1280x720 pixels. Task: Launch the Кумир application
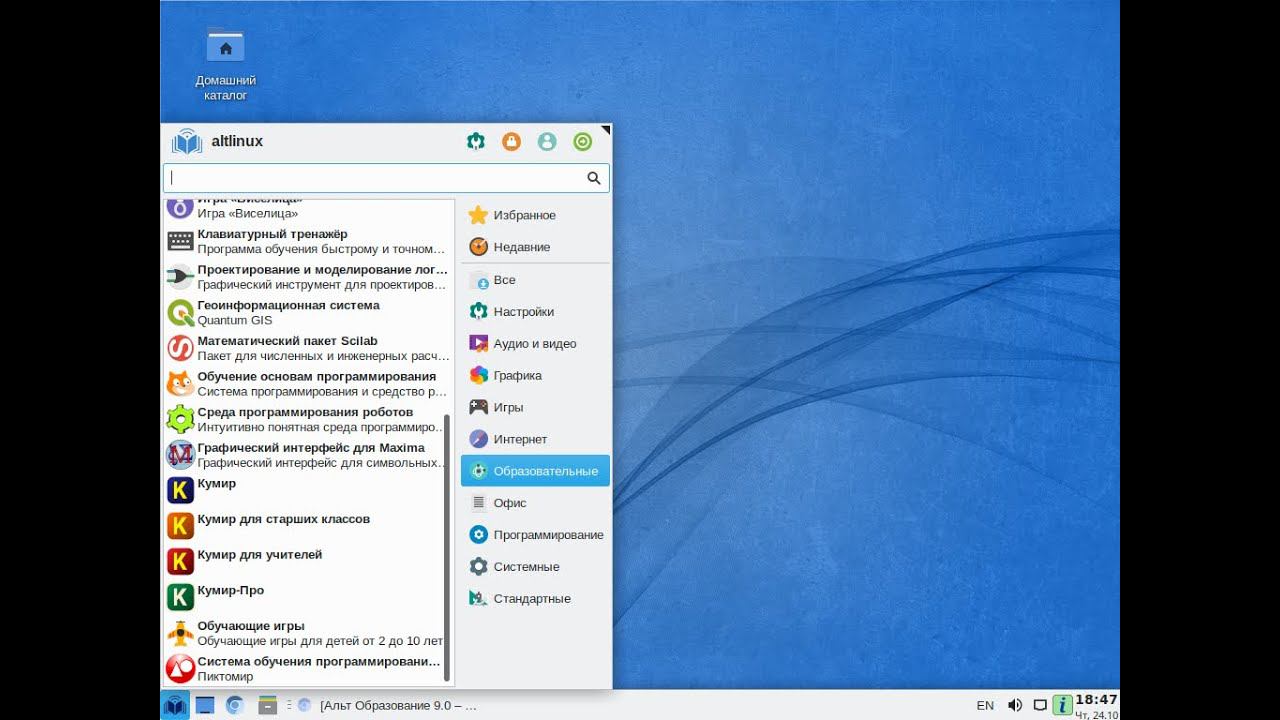(307, 490)
